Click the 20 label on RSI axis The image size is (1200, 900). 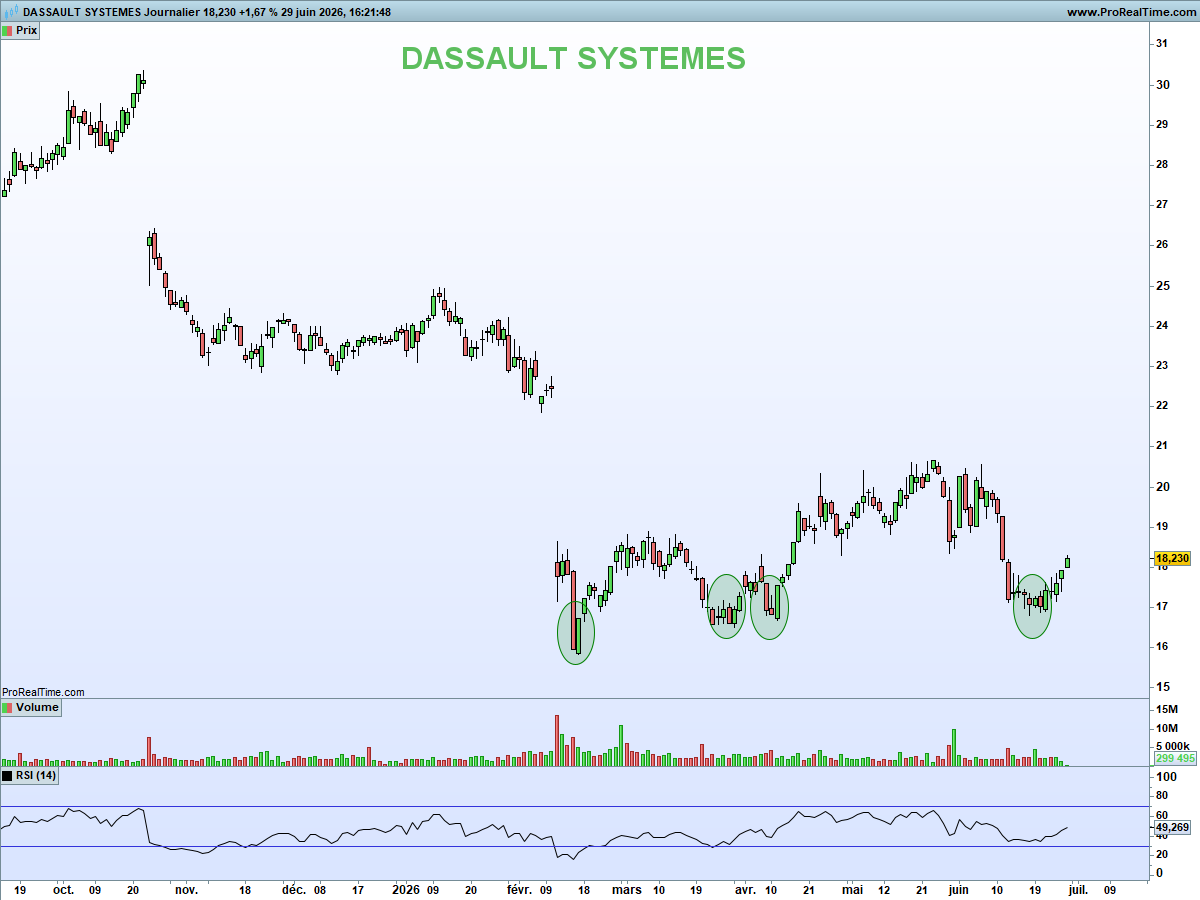pyautogui.click(x=1163, y=854)
